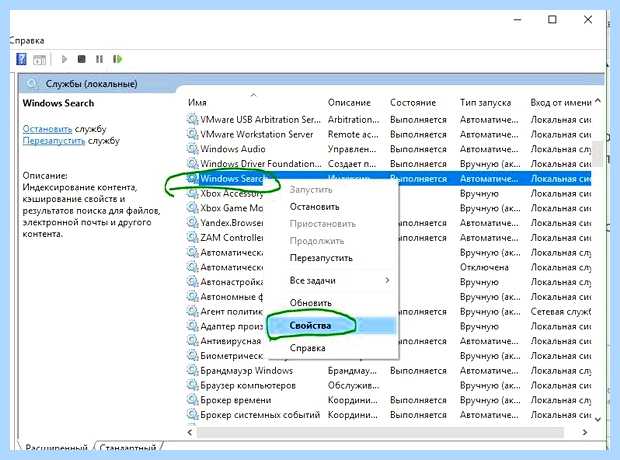The width and height of the screenshot is (620, 460).
Task: Click gear icon of Windows Driver Foundation
Action: (x=192, y=164)
